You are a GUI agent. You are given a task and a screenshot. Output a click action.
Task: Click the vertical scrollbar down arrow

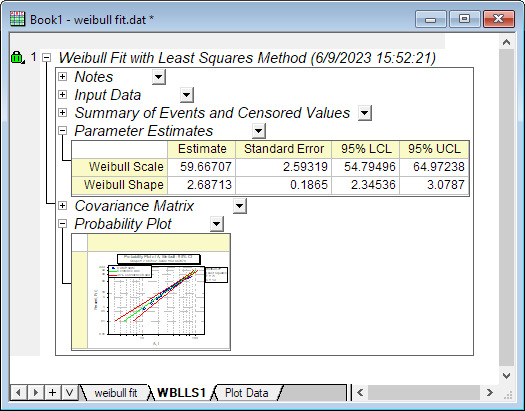coord(506,376)
